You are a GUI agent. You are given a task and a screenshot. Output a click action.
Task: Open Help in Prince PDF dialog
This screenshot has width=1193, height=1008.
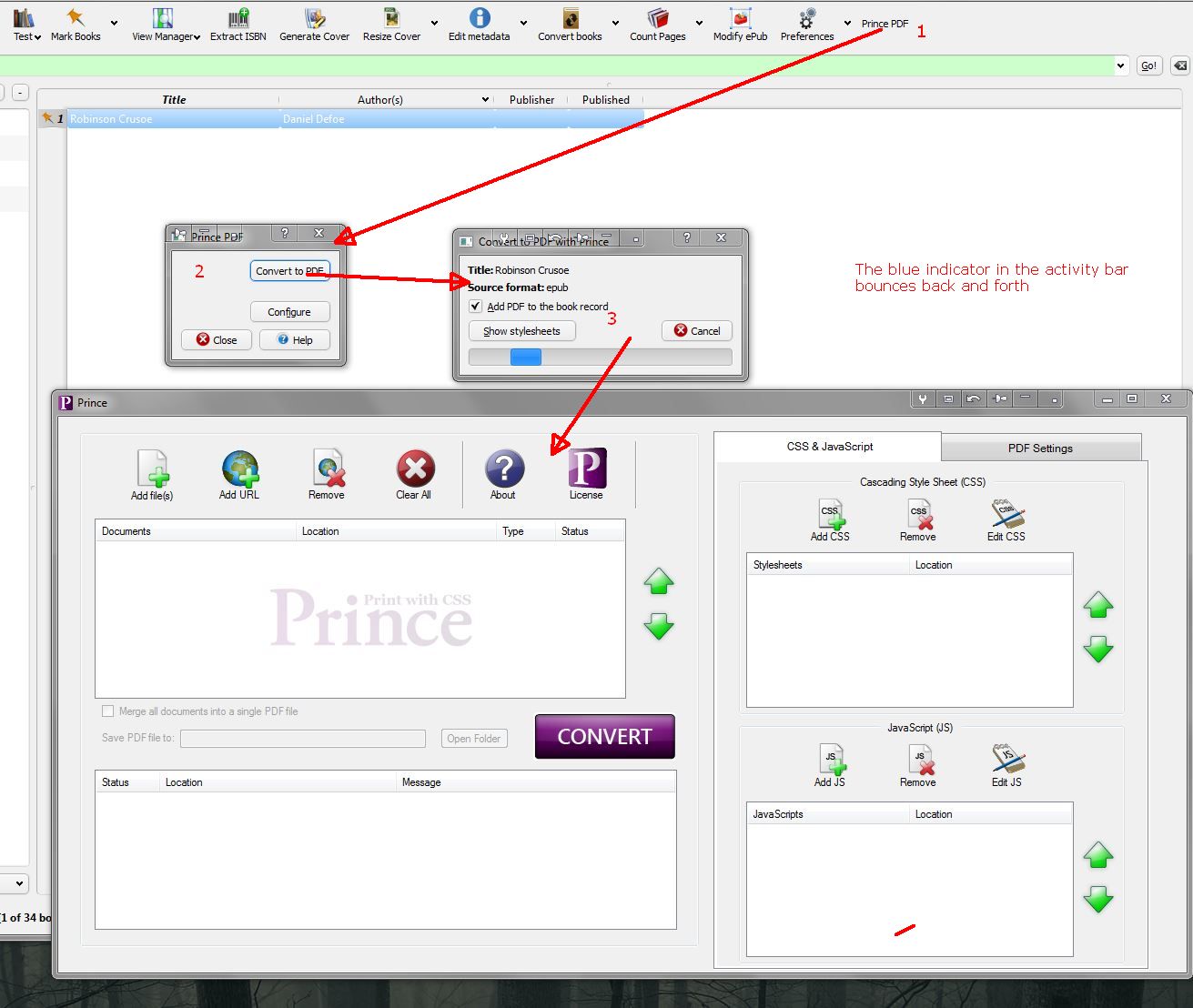pyautogui.click(x=295, y=340)
